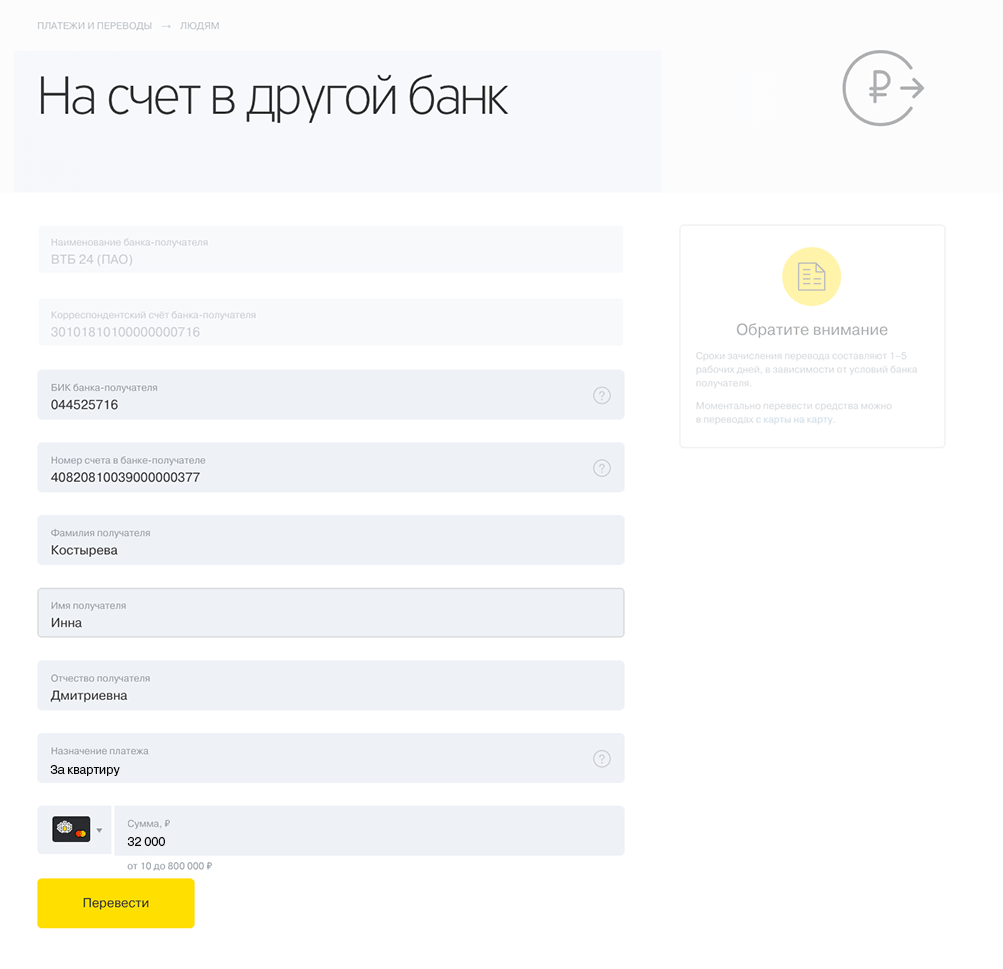
Task: Click the yellow document notice icon
Action: point(811,276)
